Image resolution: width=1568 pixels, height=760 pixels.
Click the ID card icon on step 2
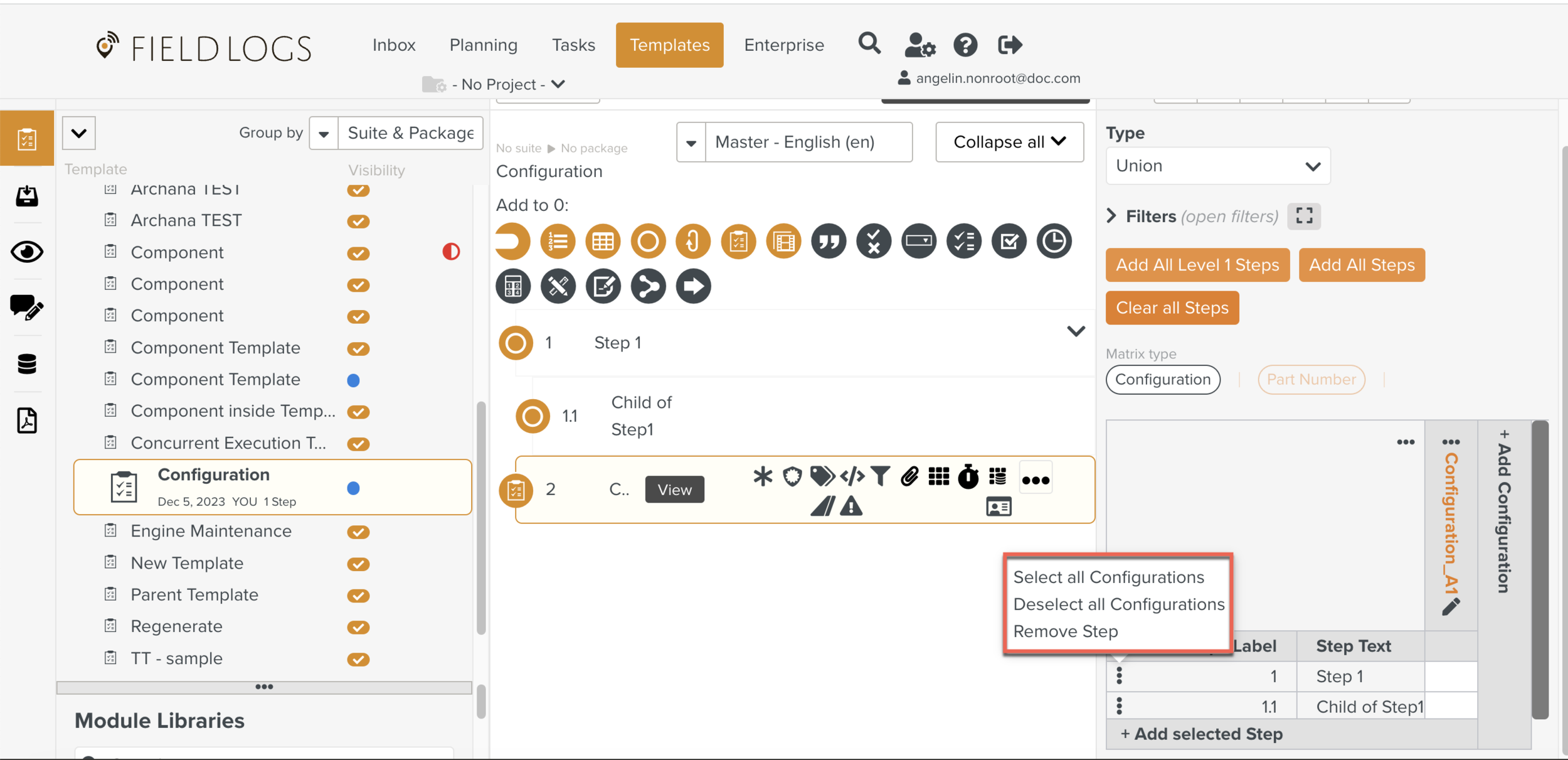(x=999, y=506)
